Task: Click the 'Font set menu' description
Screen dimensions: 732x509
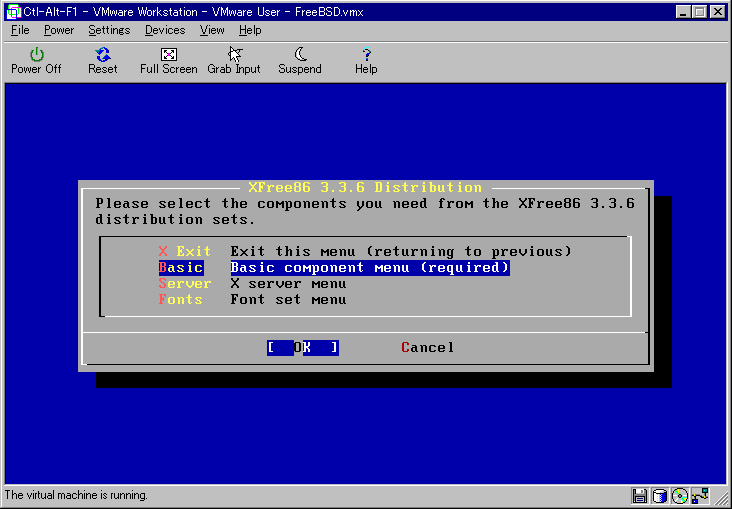Action: pos(288,299)
